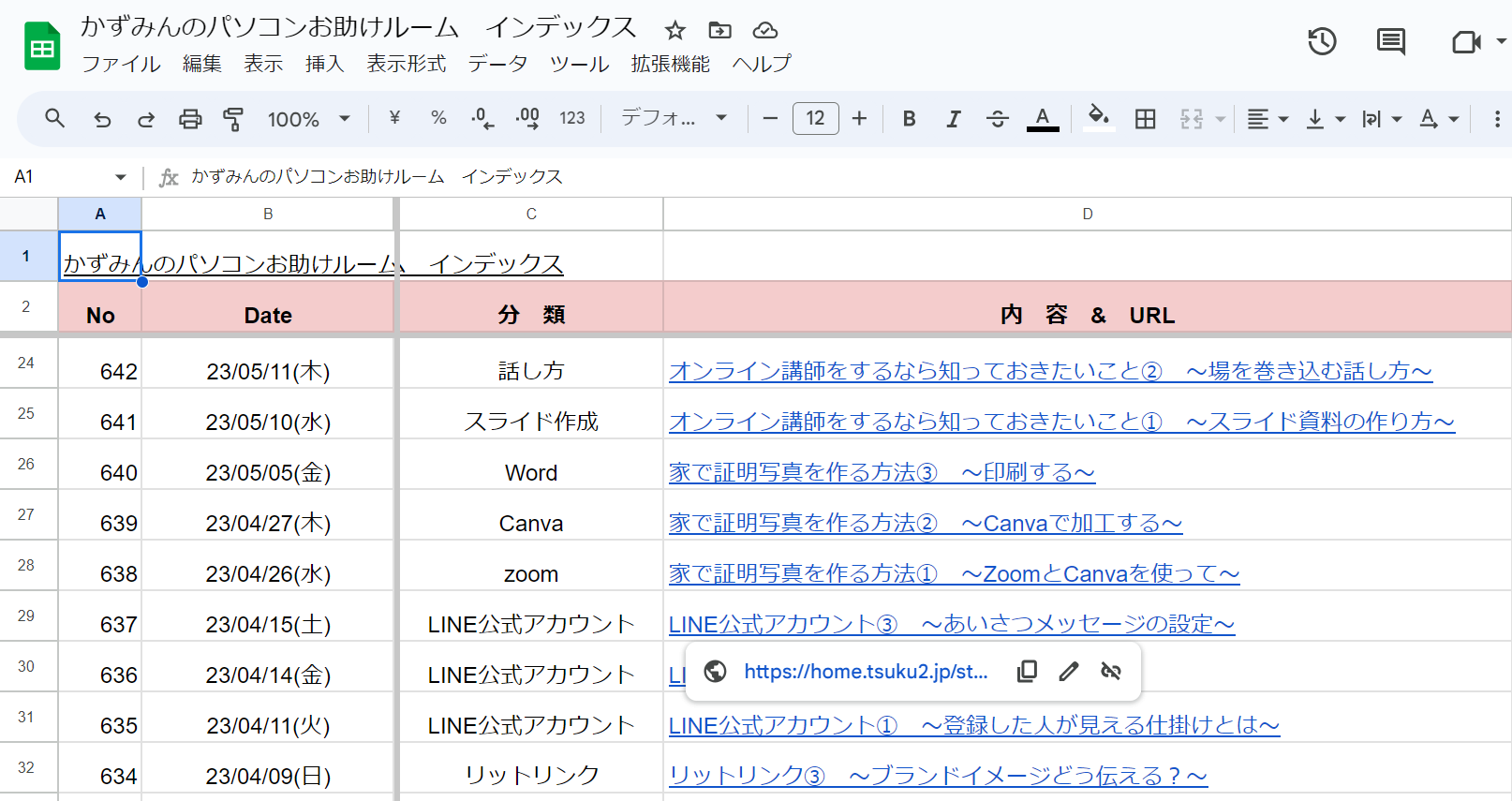Click the fill color paint bucket
Viewport: 1512px width, 801px height.
tap(1098, 117)
